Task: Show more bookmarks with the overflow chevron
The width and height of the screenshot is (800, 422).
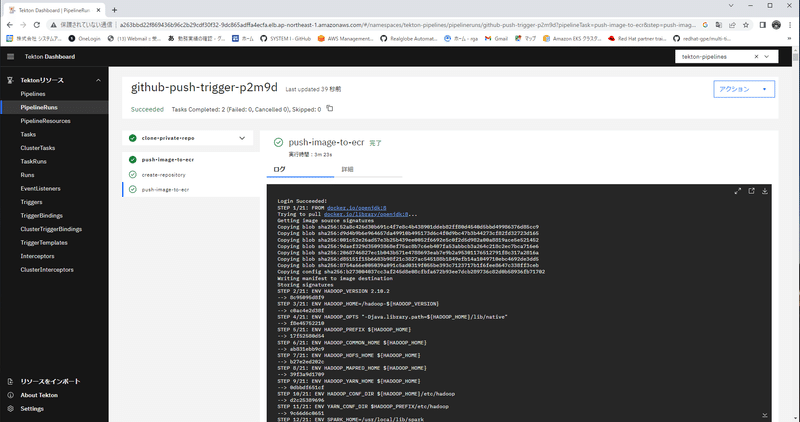Action: 789,38
